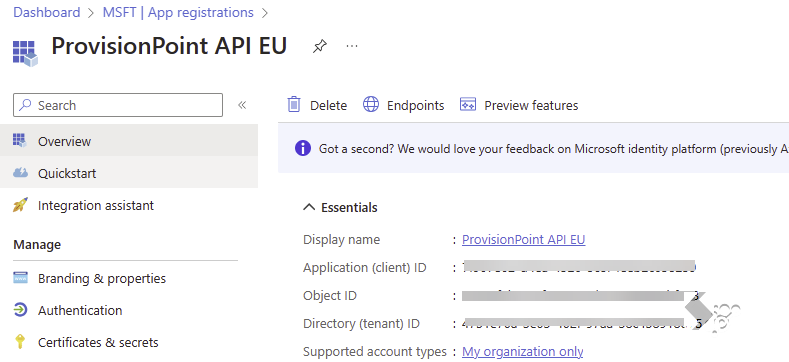Open Preview features
The height and width of the screenshot is (362, 789).
click(531, 105)
